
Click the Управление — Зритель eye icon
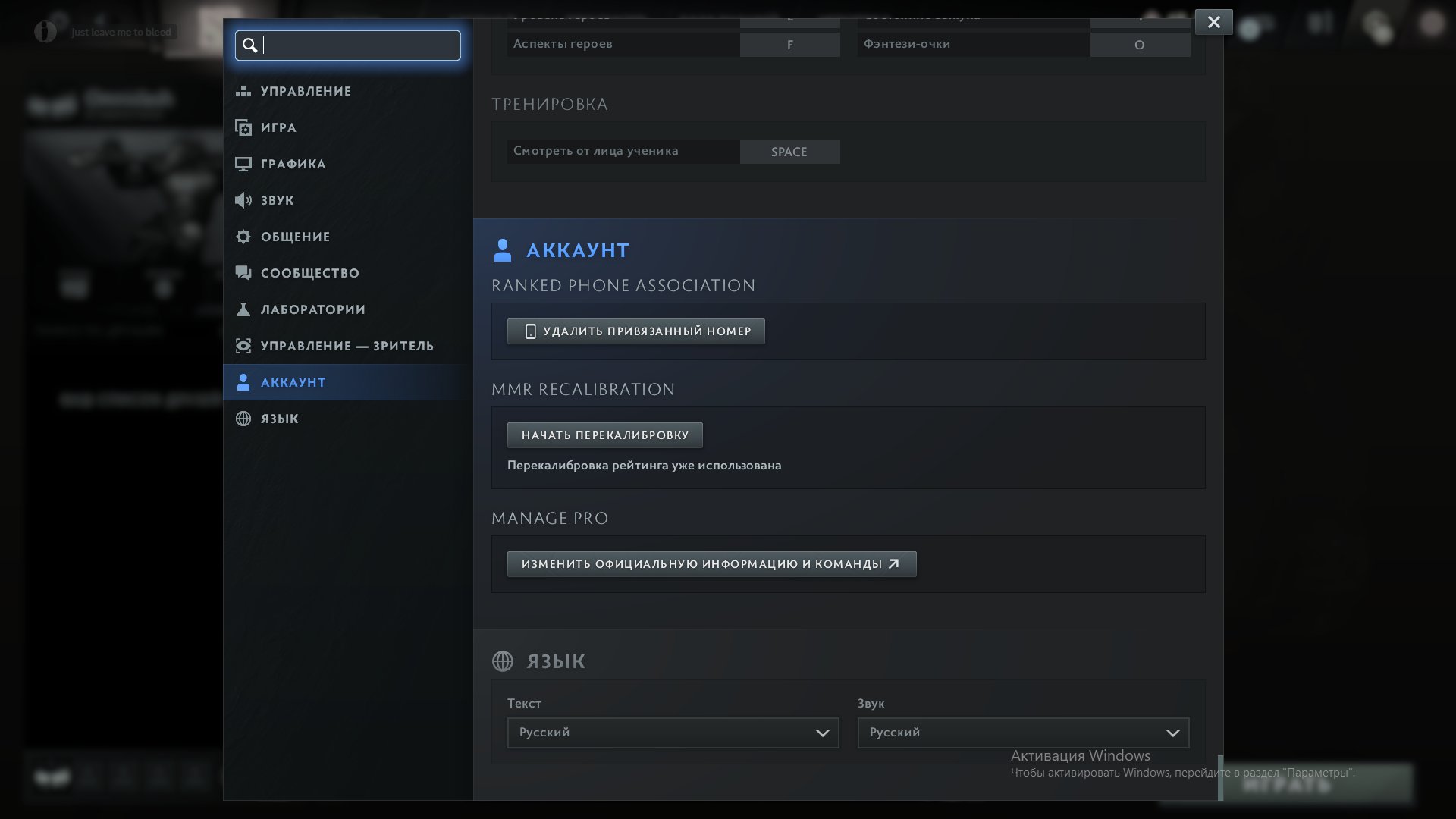click(x=243, y=346)
